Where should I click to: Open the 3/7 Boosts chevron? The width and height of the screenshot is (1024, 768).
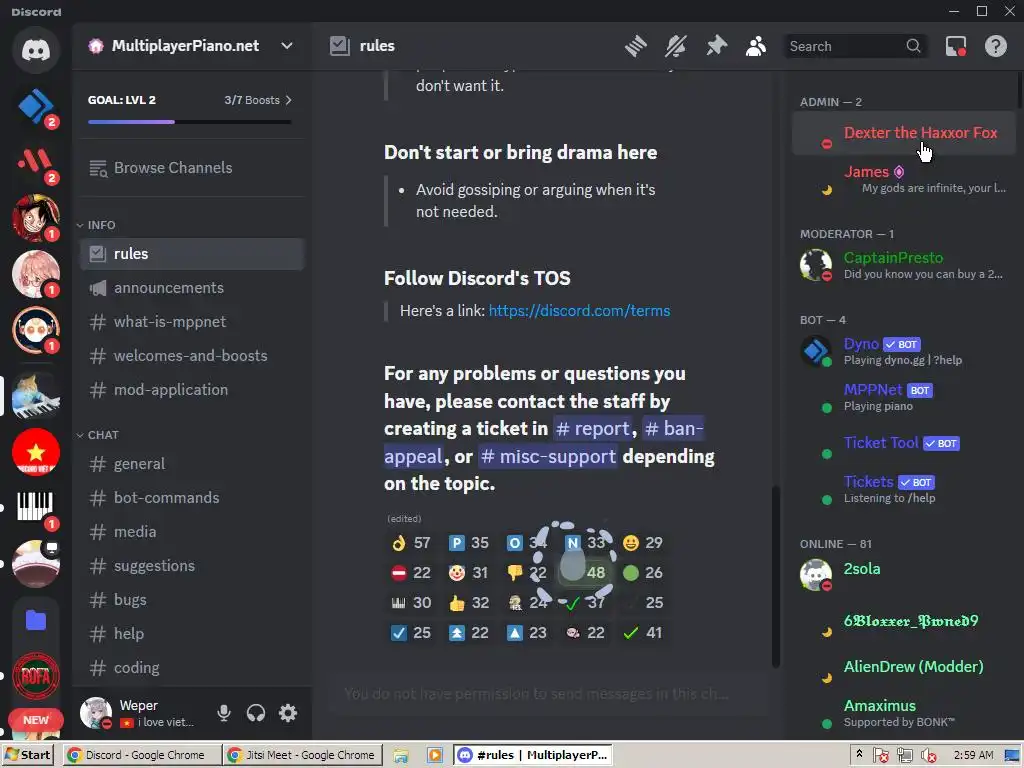coord(289,100)
